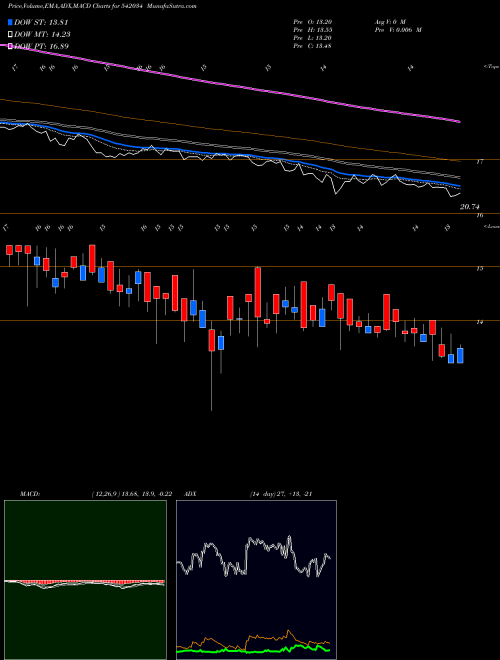500x660 pixels.
Task: Select the 'DOW MT: 14.23' legend label
Action: tap(42, 35)
